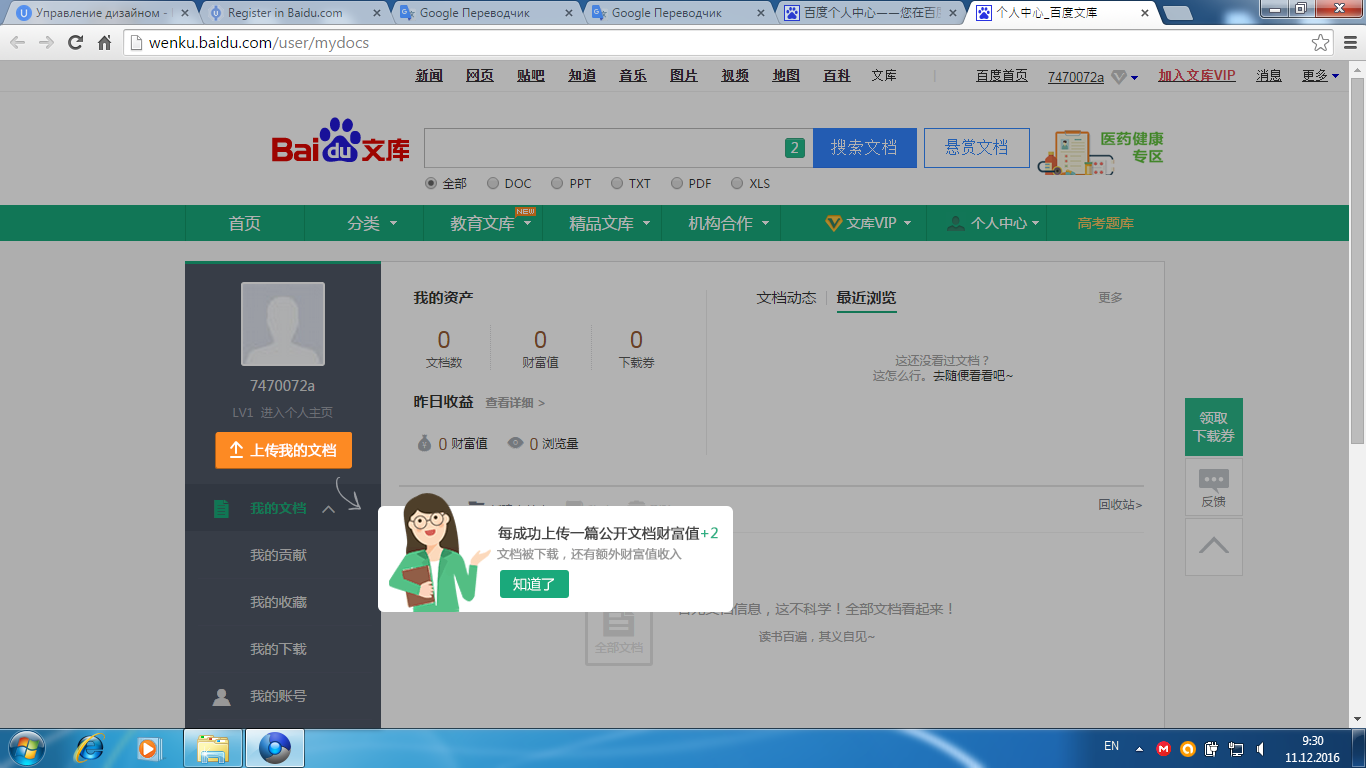This screenshot has height=768, width=1366.
Task: Select the DOC radio button
Action: (493, 183)
